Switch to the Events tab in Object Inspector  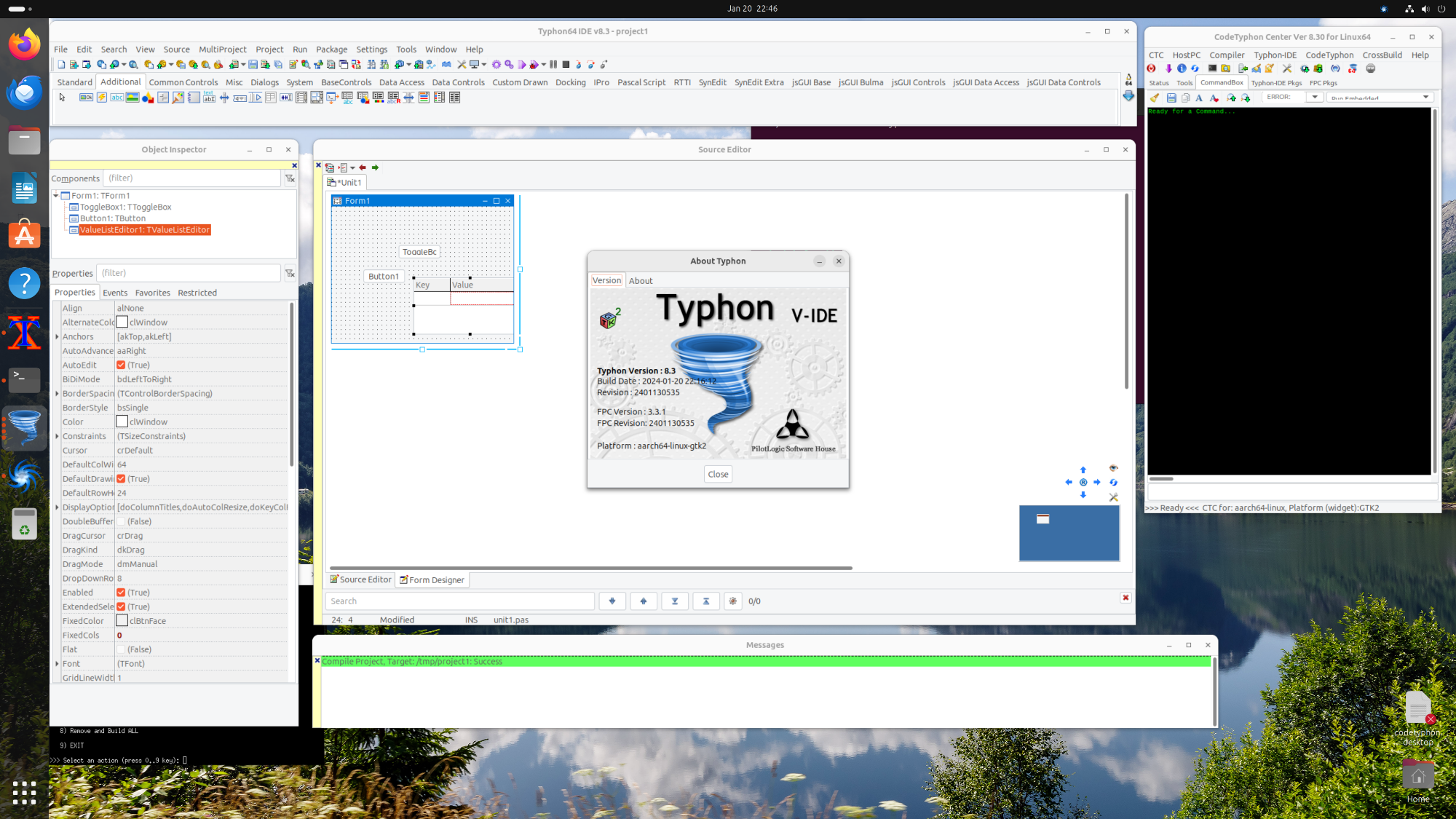[115, 293]
